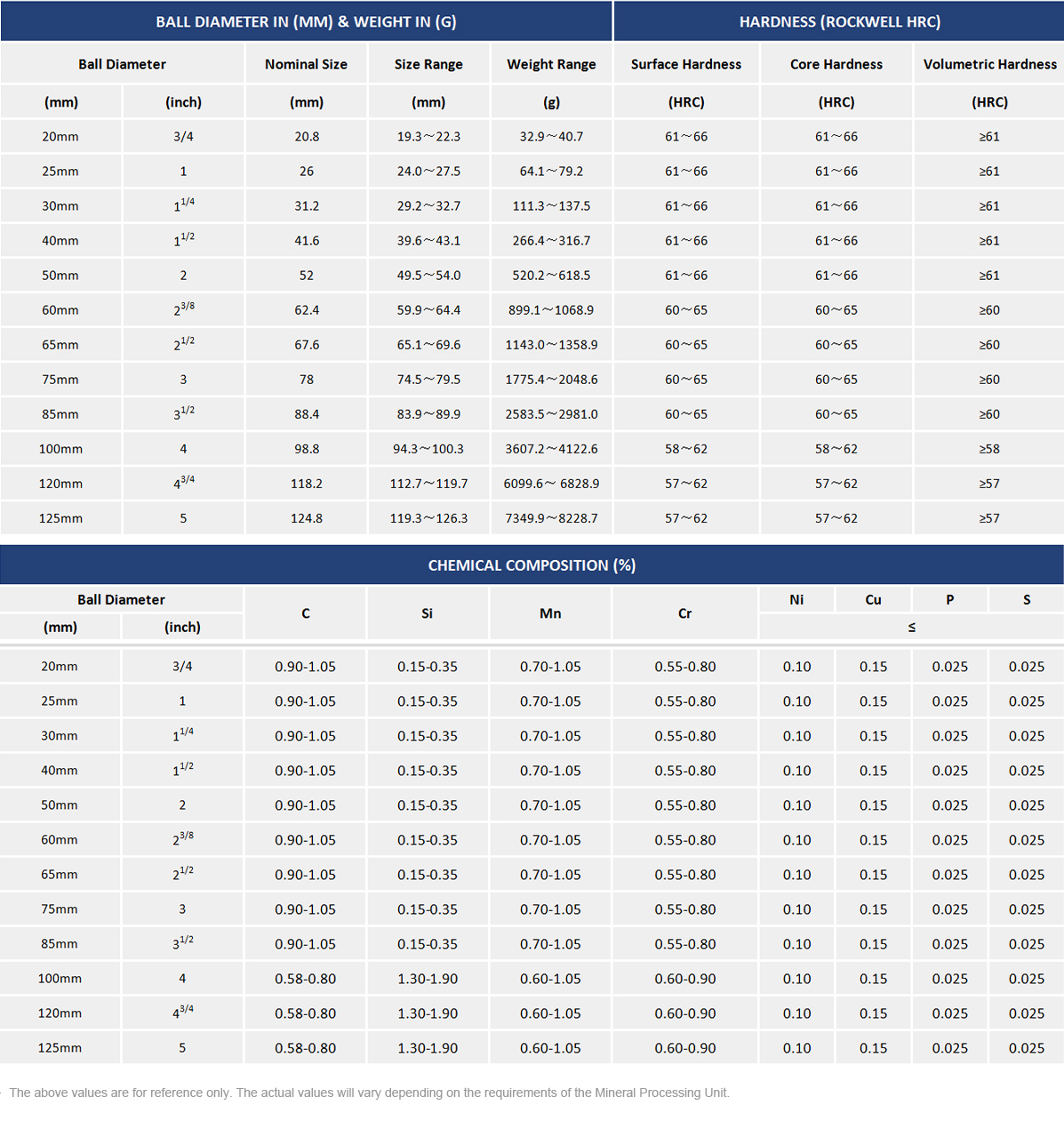Select the reference-only disclaimer text at bottom
The width and height of the screenshot is (1064, 1121).
369,1093
